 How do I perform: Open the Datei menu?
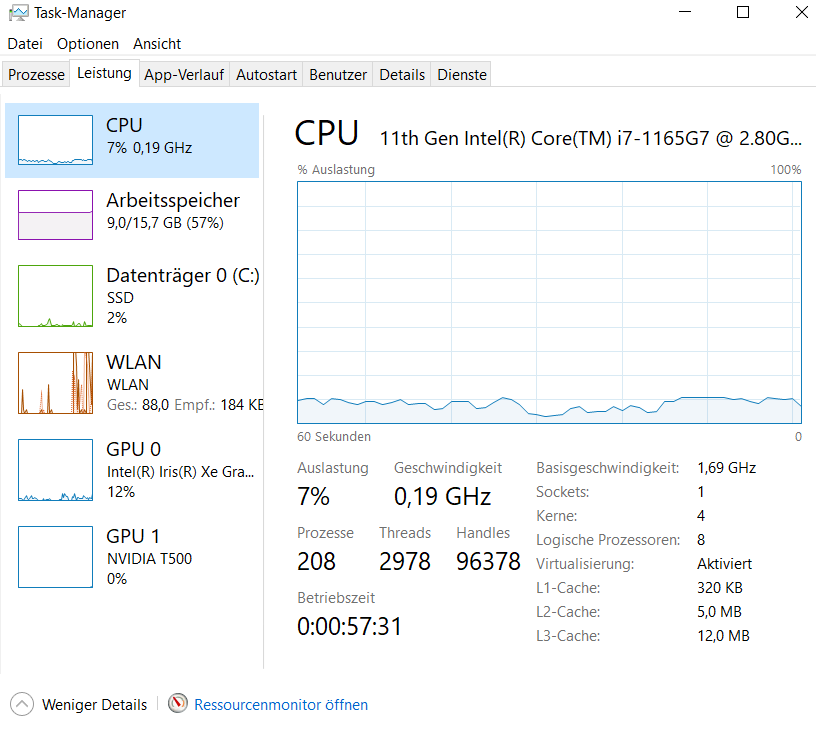[25, 44]
